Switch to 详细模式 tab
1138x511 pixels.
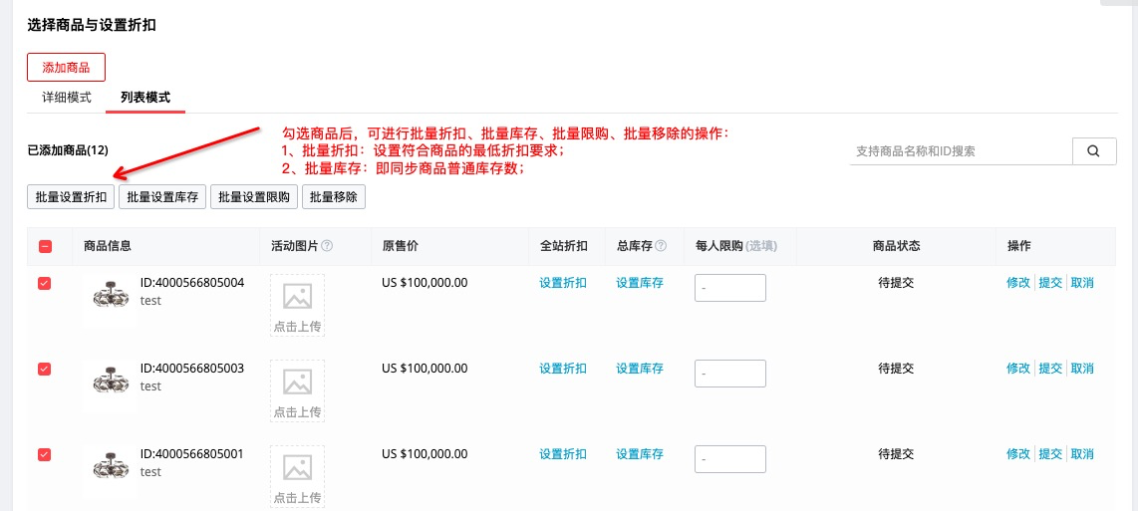(x=66, y=98)
